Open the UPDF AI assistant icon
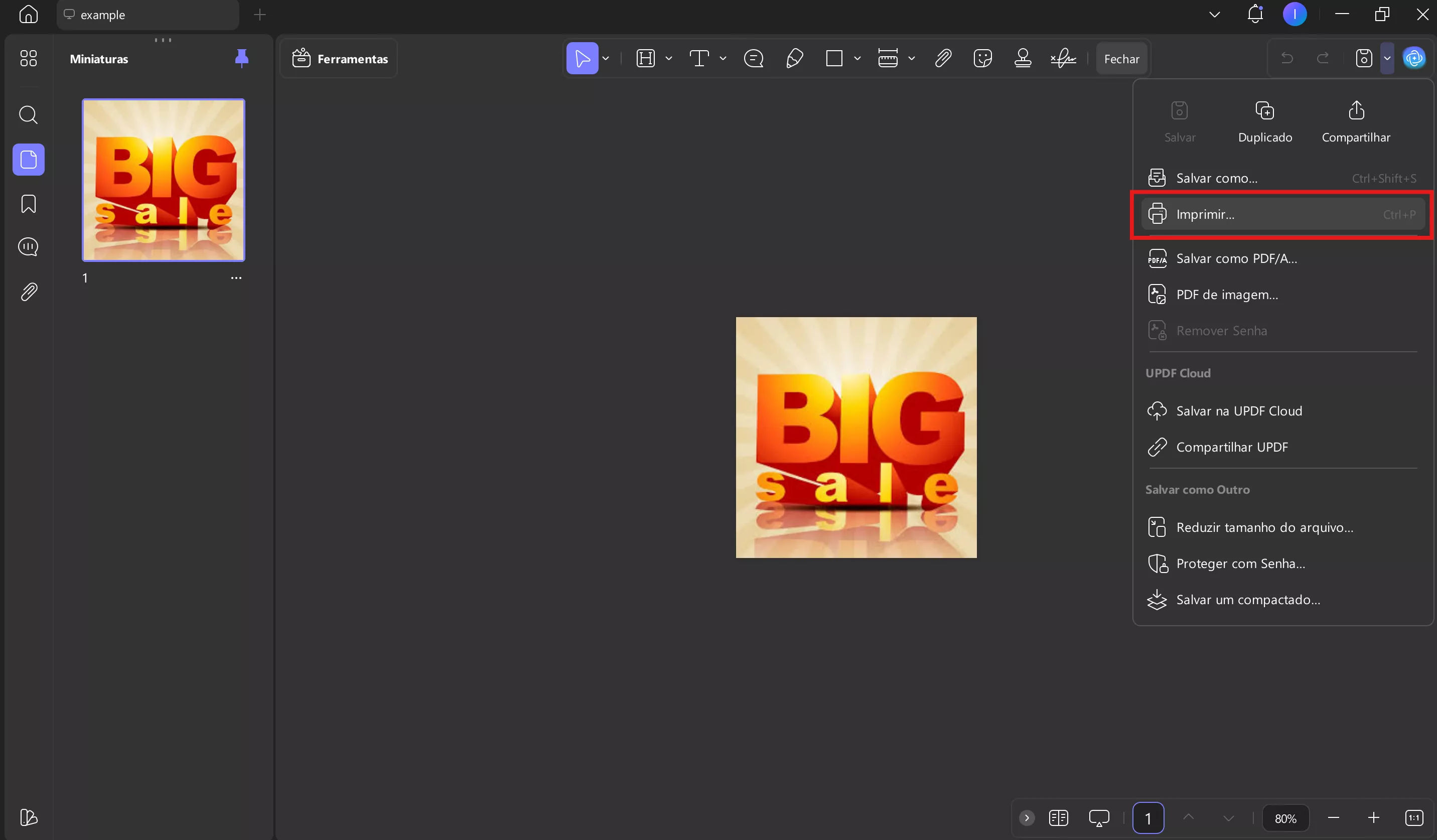 (x=1413, y=58)
